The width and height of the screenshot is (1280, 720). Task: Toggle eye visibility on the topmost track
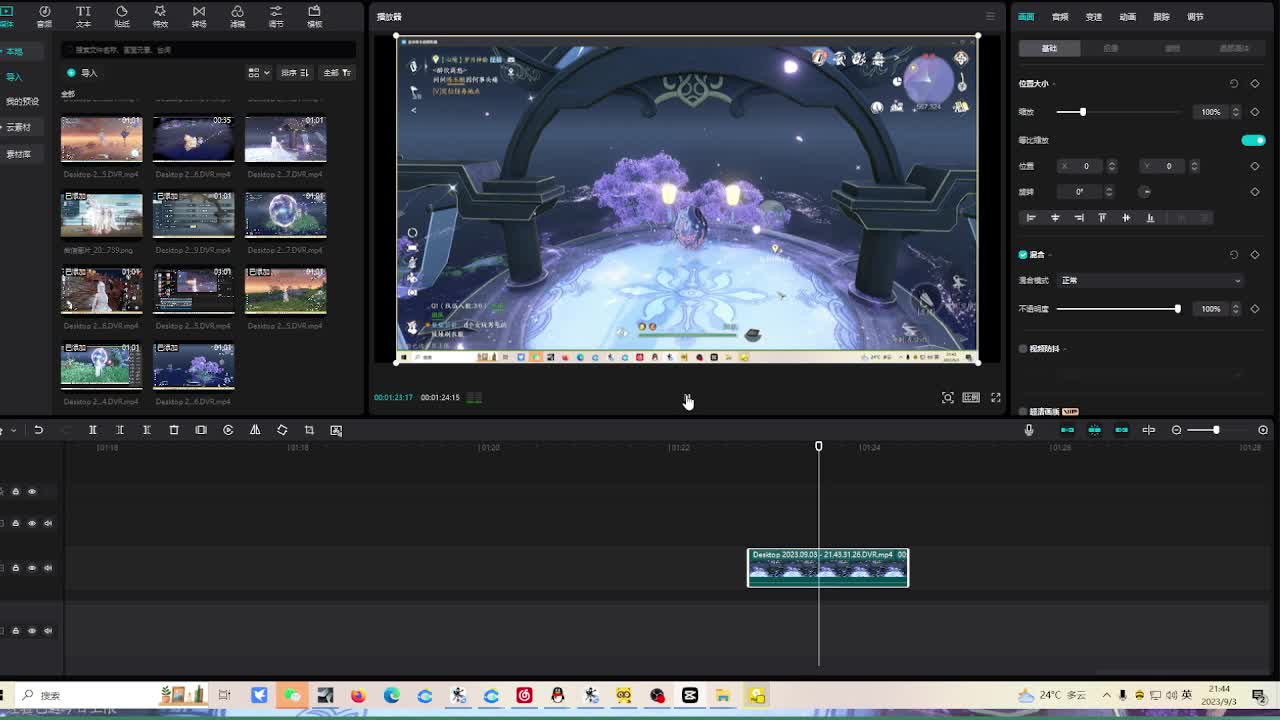pos(32,491)
